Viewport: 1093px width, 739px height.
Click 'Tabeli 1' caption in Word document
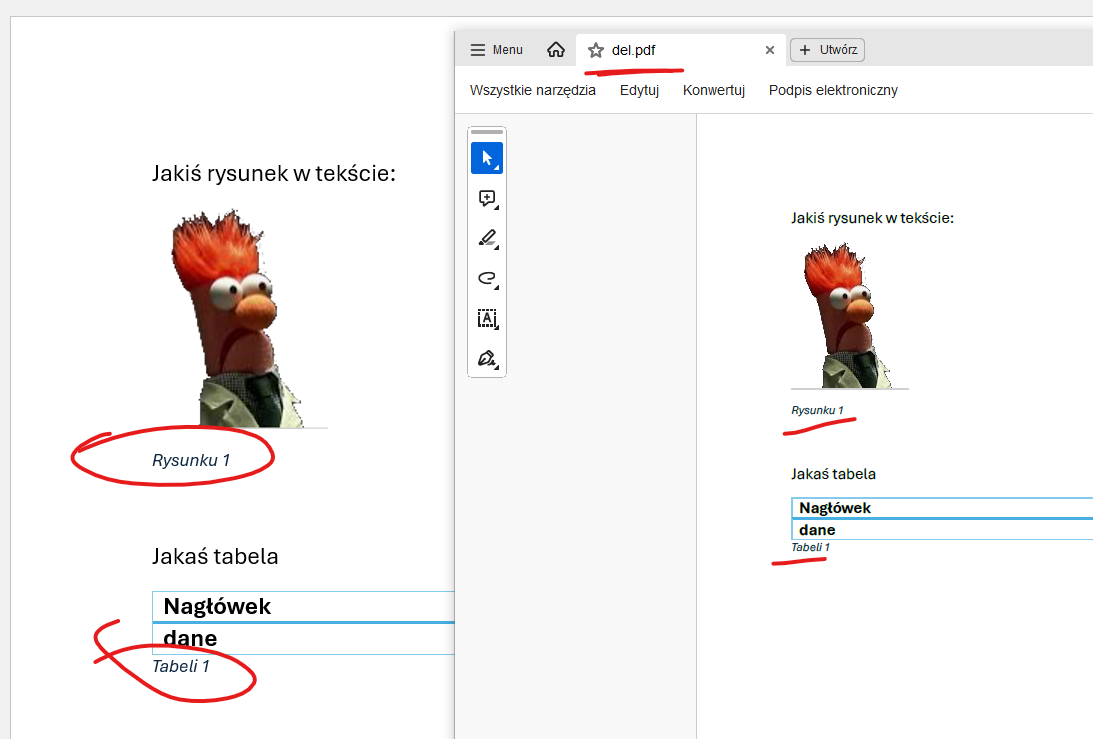181,666
